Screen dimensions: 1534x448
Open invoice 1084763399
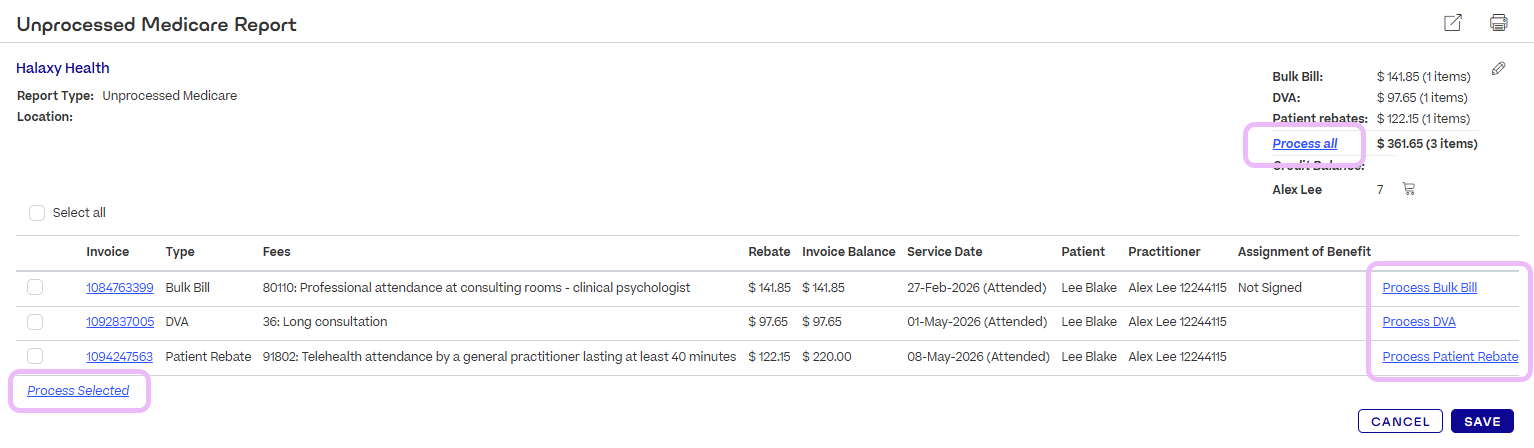120,288
